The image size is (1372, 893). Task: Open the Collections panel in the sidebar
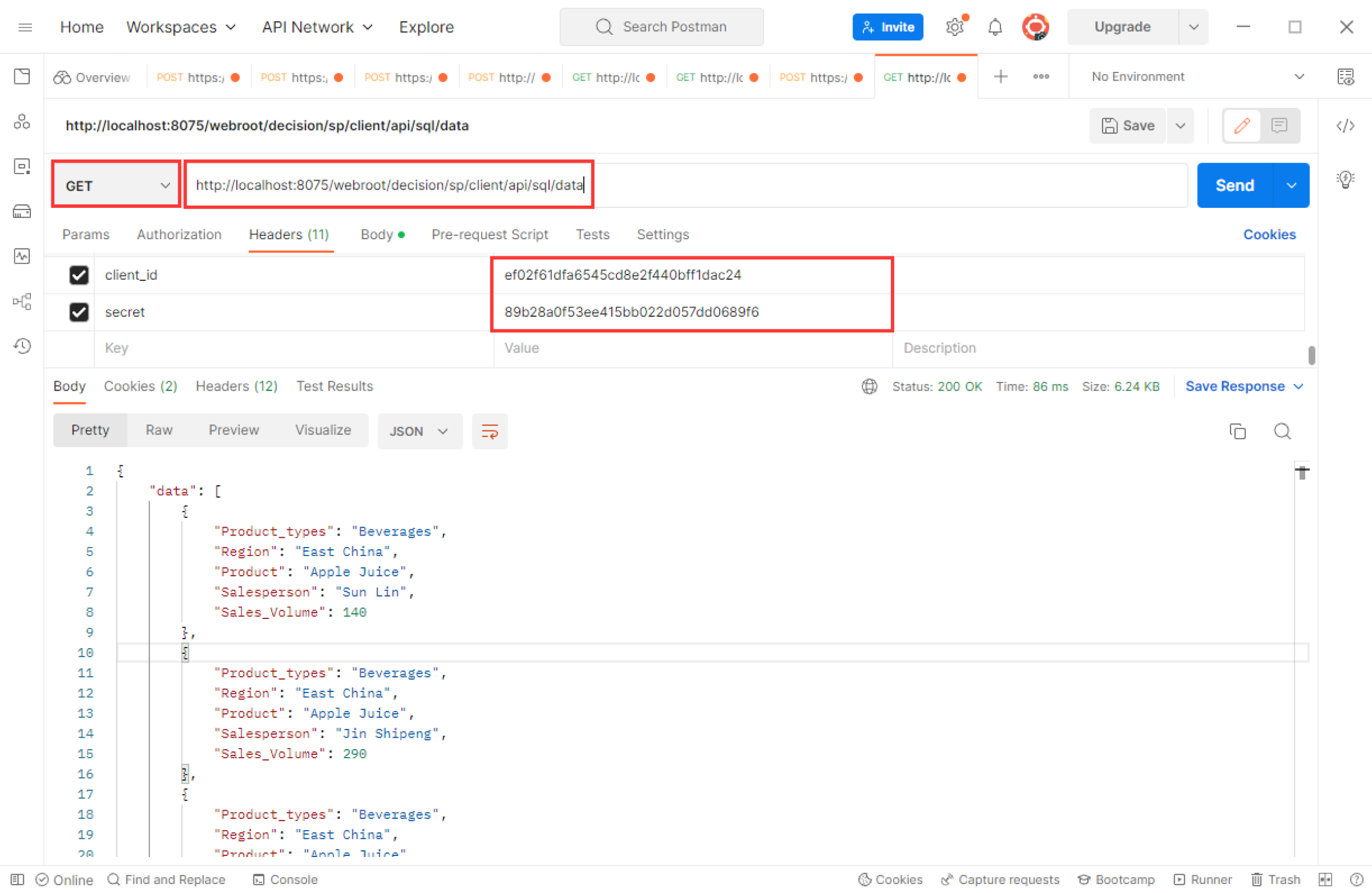point(21,76)
